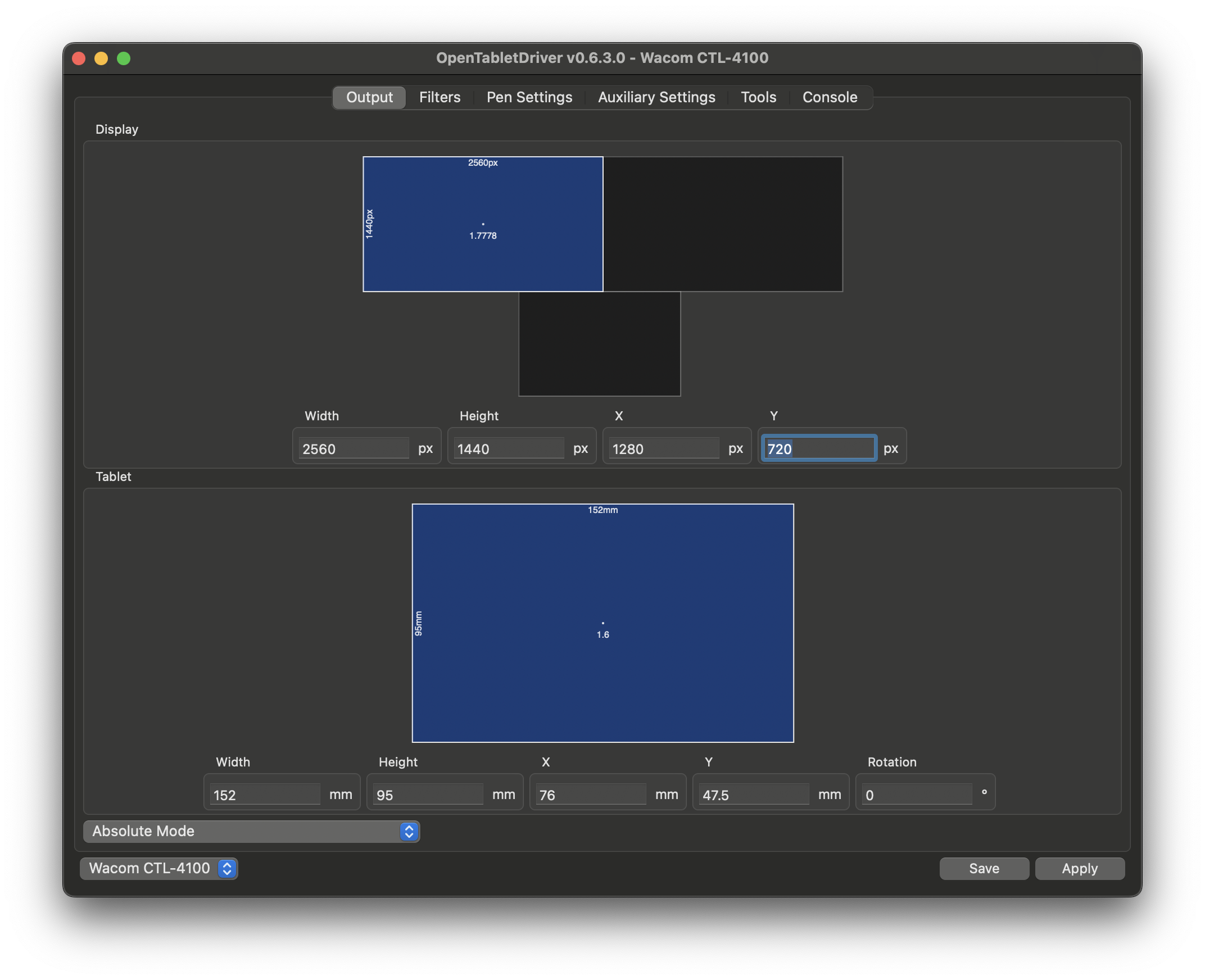The width and height of the screenshot is (1205, 980).
Task: Click the tablet selector chevron icon
Action: point(227,868)
